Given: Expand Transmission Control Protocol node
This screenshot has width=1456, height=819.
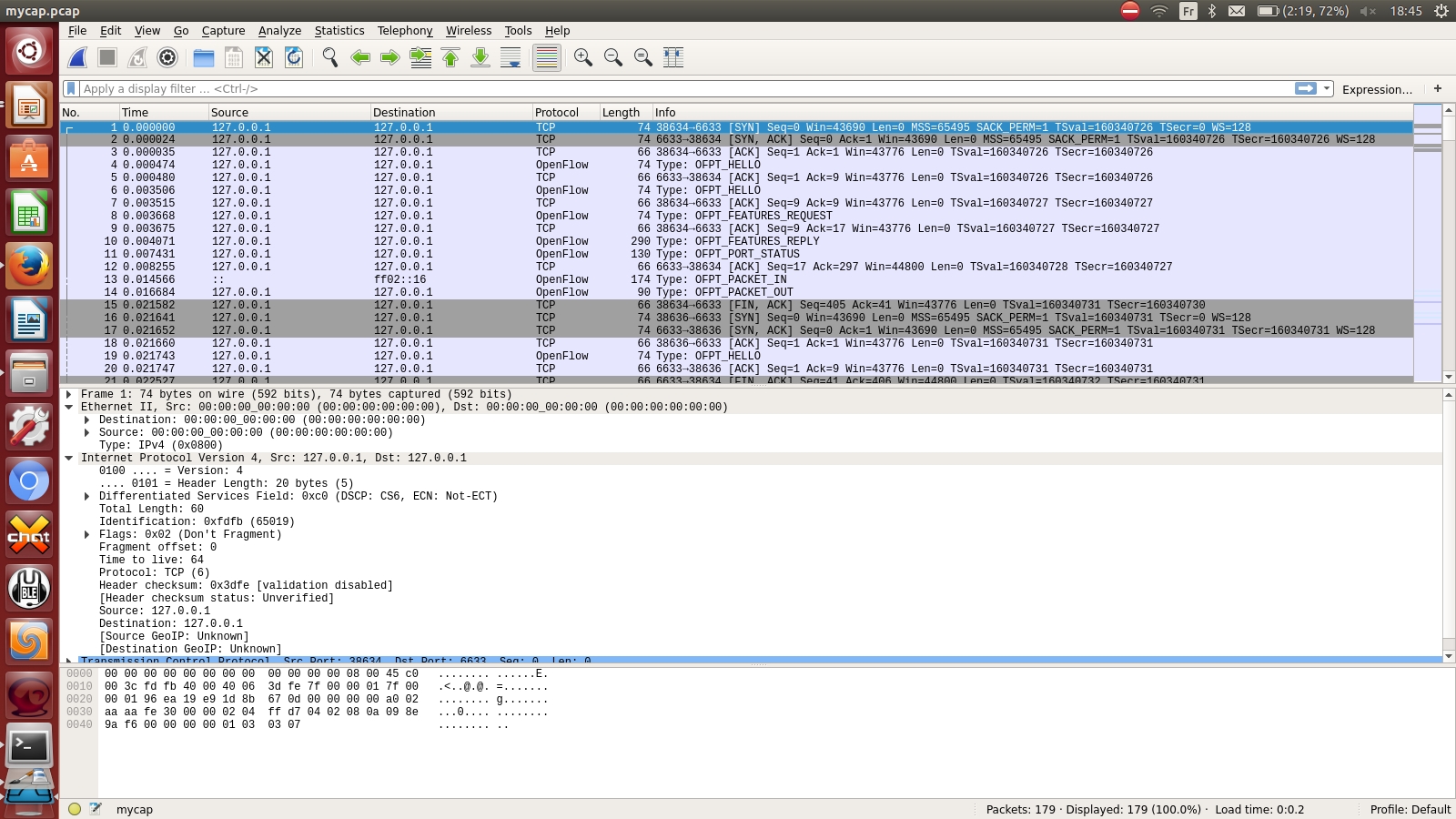Looking at the screenshot, I should [x=68, y=661].
